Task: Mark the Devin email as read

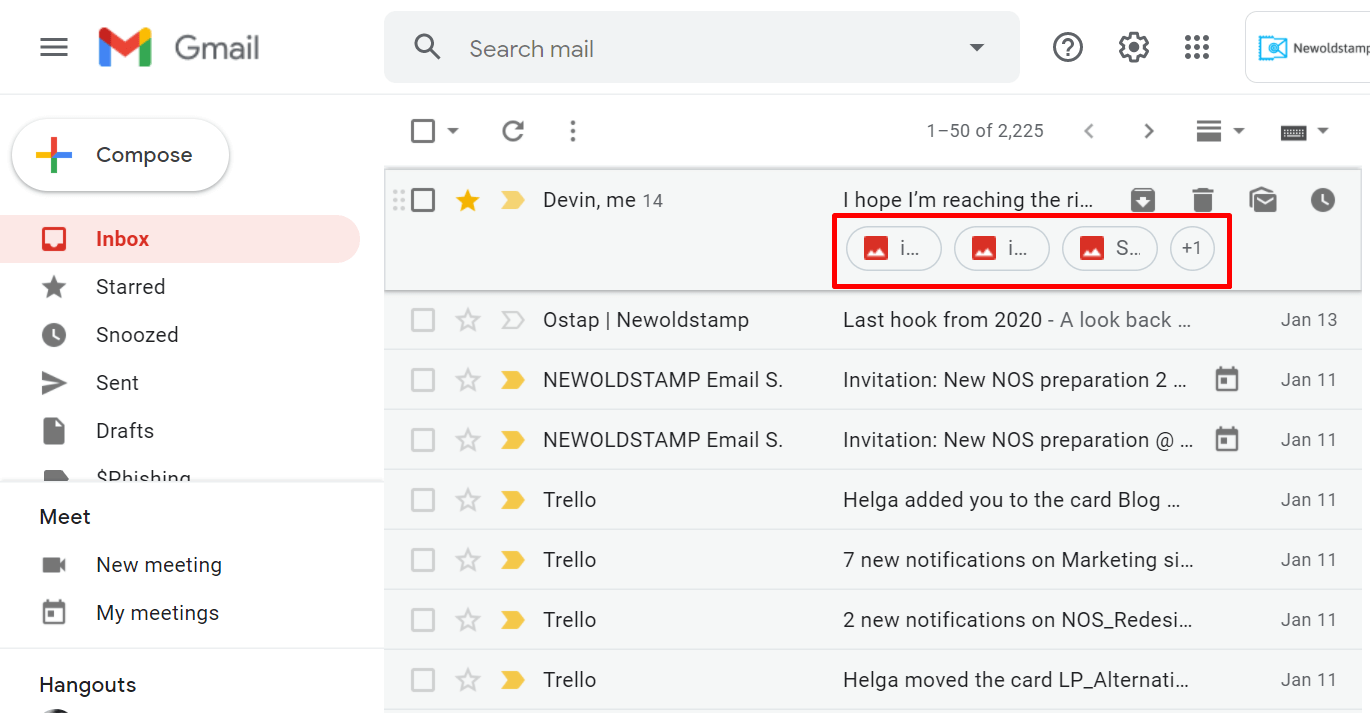Action: 1263,200
